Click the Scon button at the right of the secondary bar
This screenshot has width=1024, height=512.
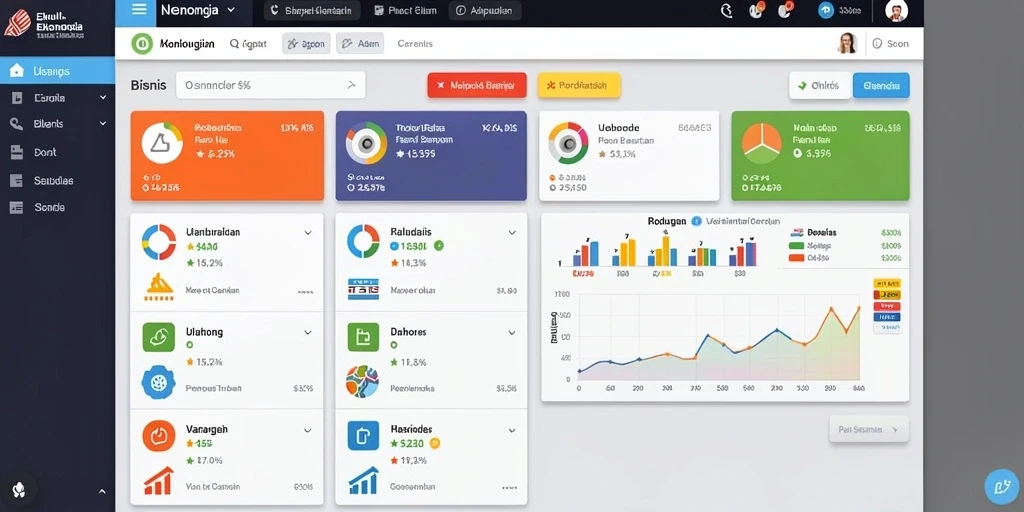891,44
